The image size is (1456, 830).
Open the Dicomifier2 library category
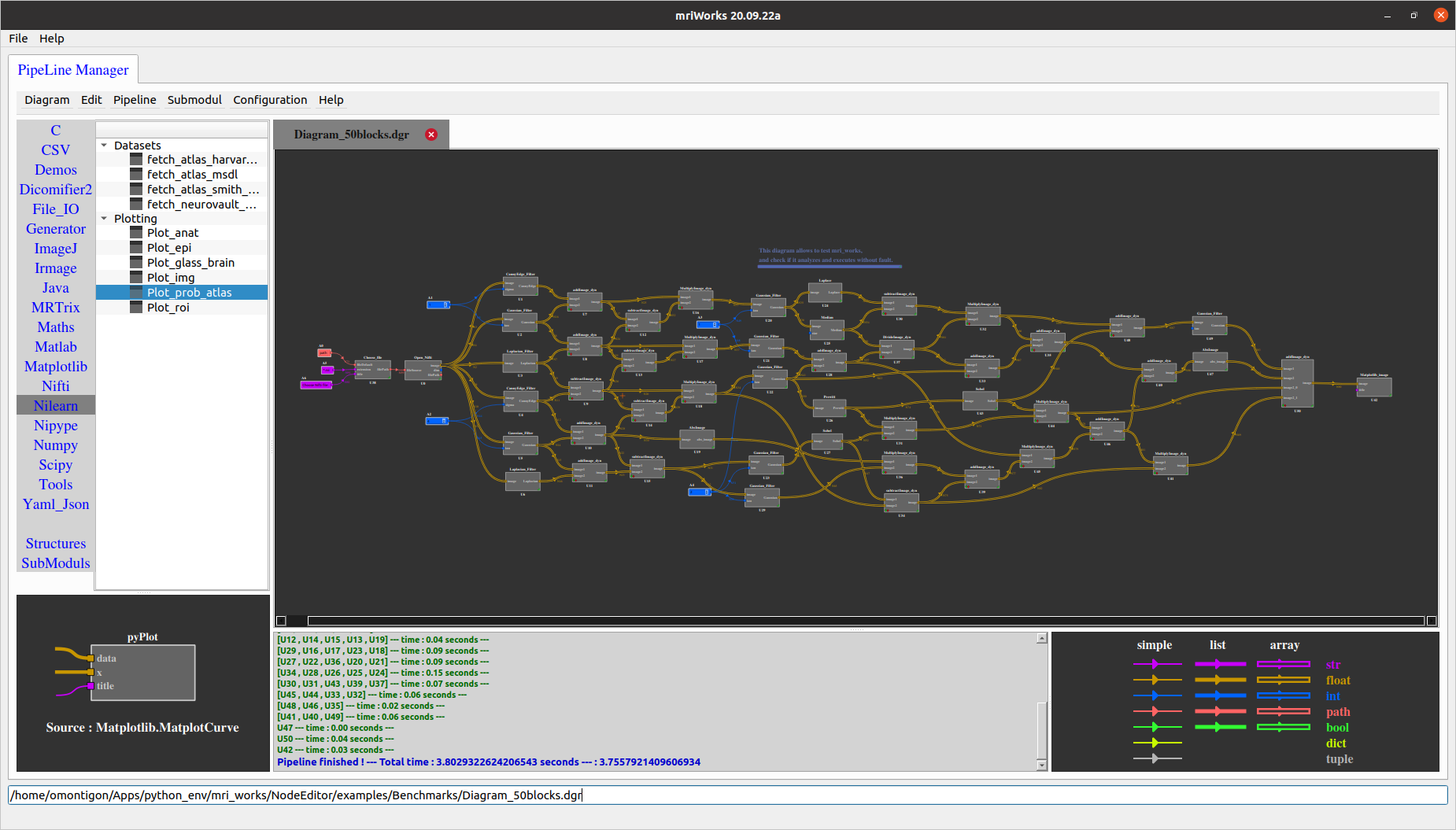coord(56,190)
